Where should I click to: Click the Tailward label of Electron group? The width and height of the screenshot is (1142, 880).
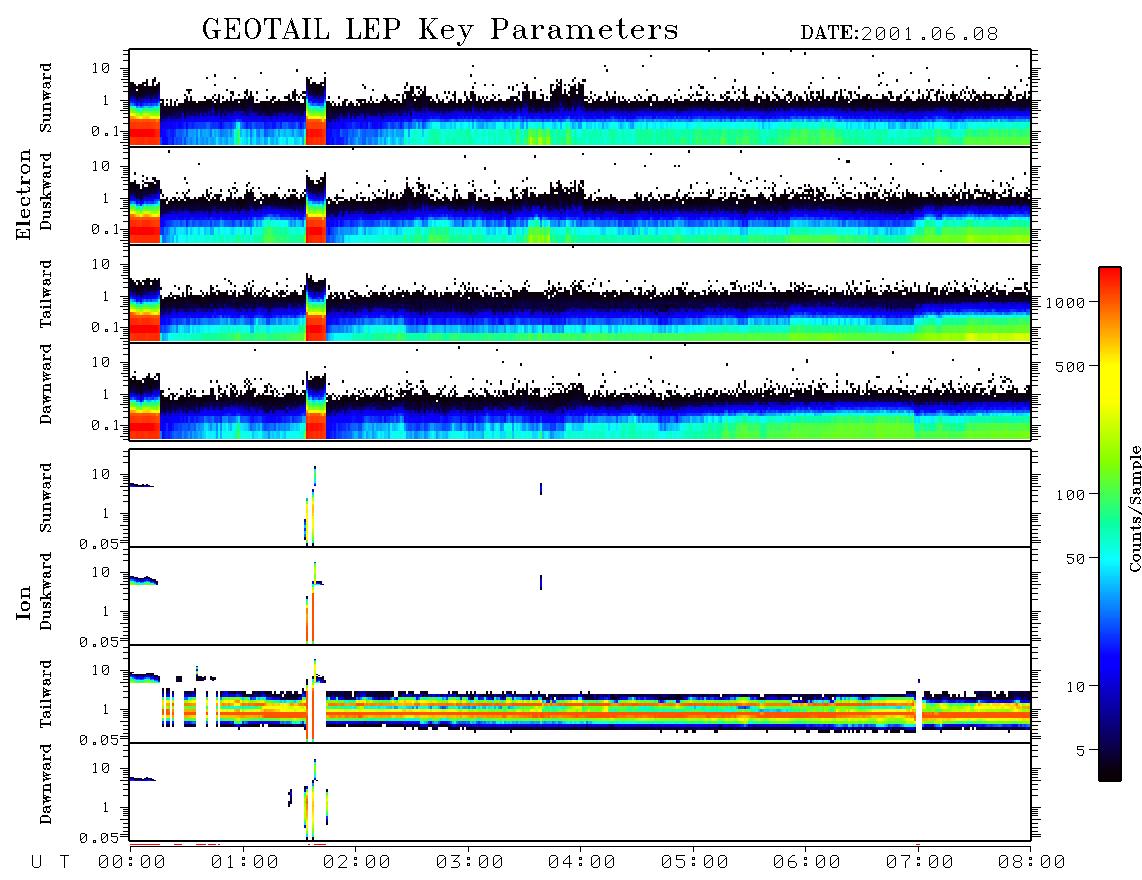pos(46,294)
